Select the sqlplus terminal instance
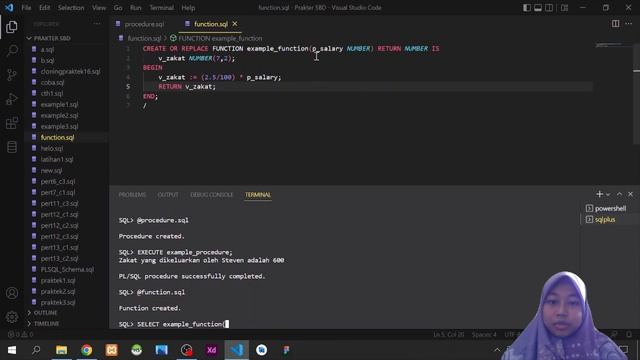This screenshot has height=360, width=640. coord(609,220)
